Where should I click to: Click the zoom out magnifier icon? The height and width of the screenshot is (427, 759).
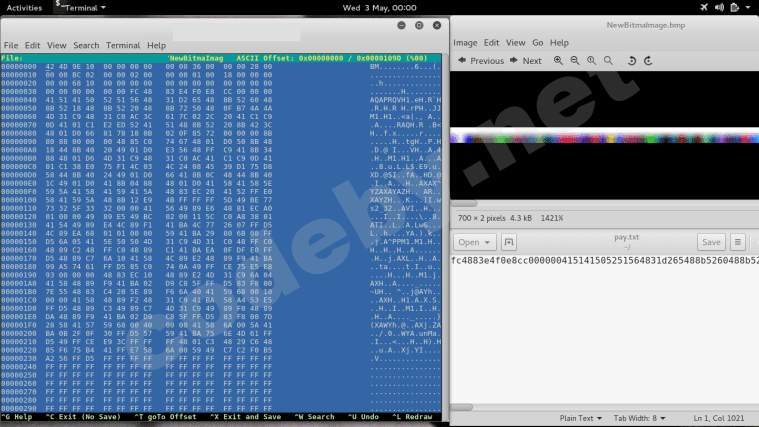click(x=575, y=61)
